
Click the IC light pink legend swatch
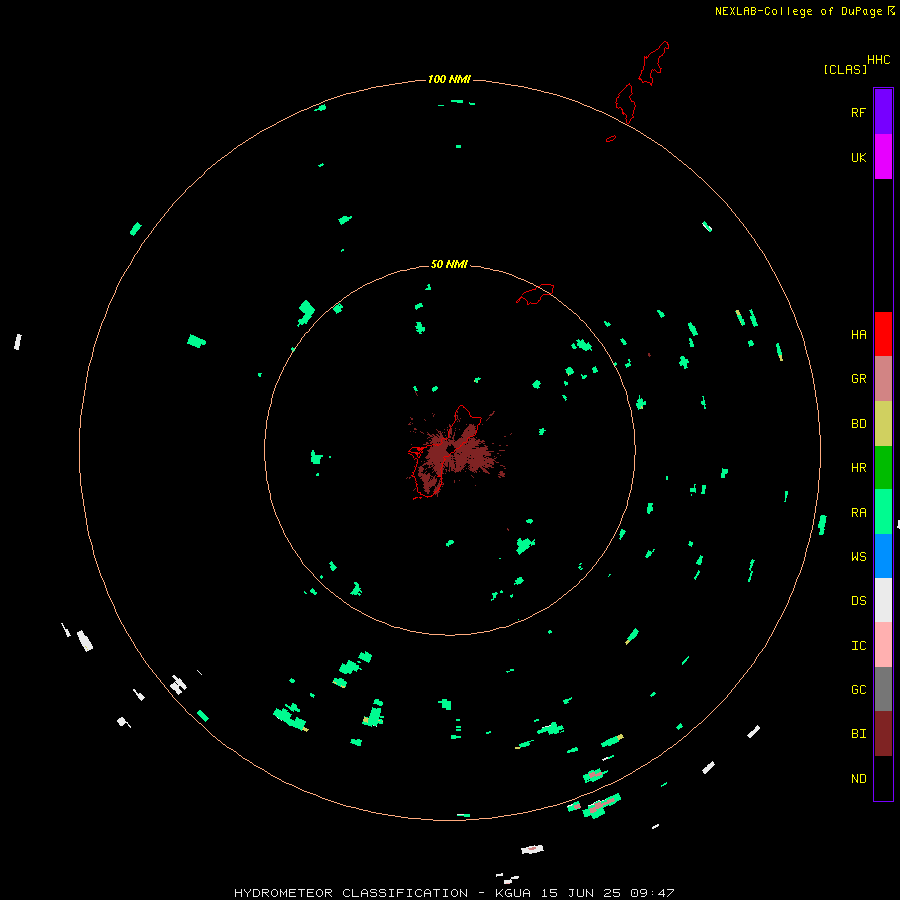pyautogui.click(x=883, y=645)
